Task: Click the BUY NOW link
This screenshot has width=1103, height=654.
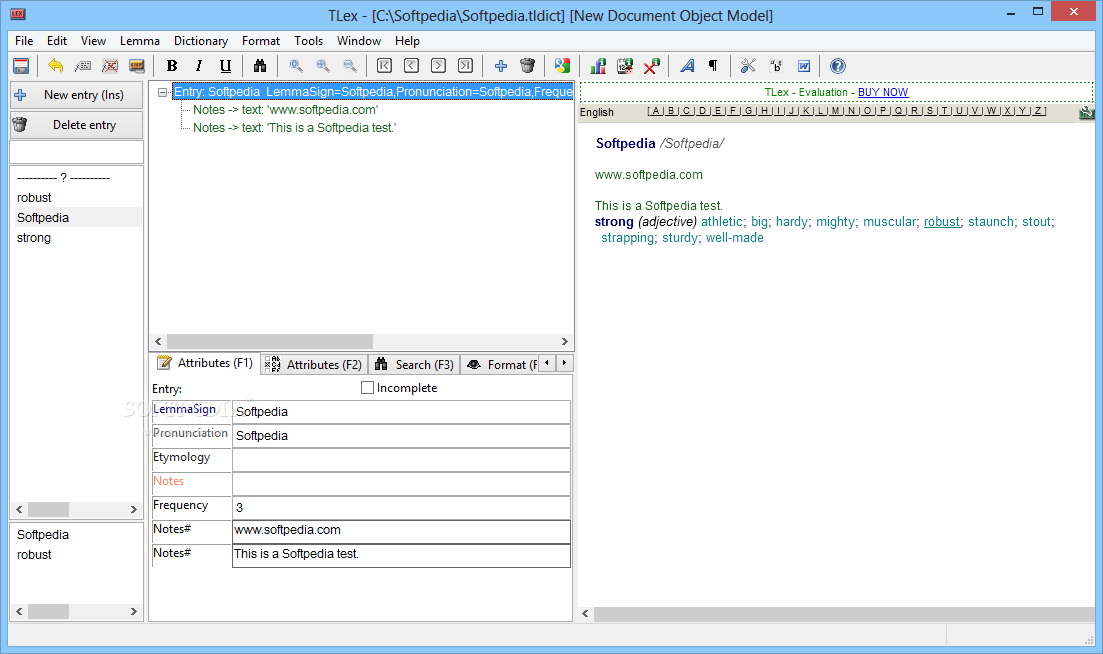Action: (883, 92)
